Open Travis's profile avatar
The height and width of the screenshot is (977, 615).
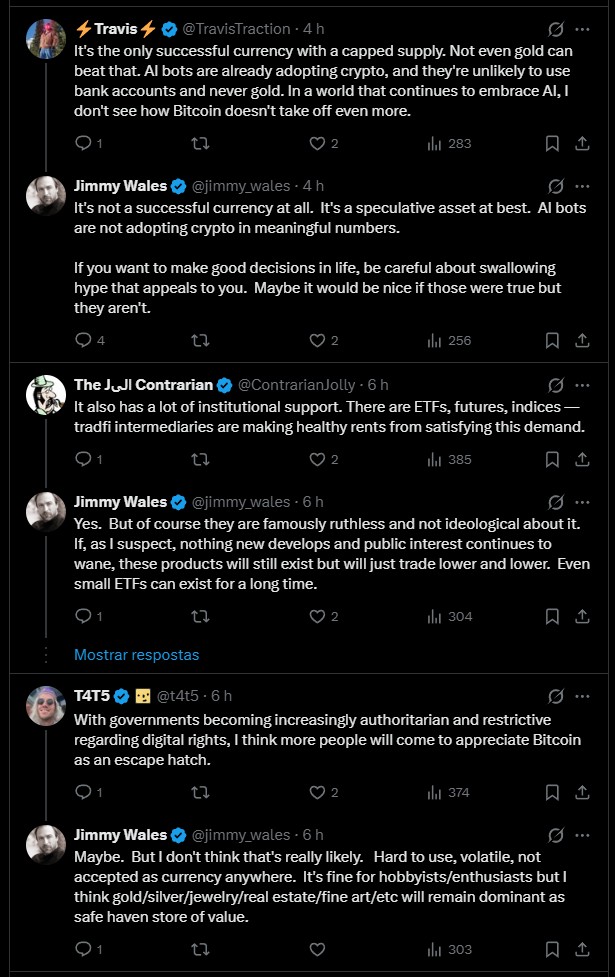click(46, 38)
